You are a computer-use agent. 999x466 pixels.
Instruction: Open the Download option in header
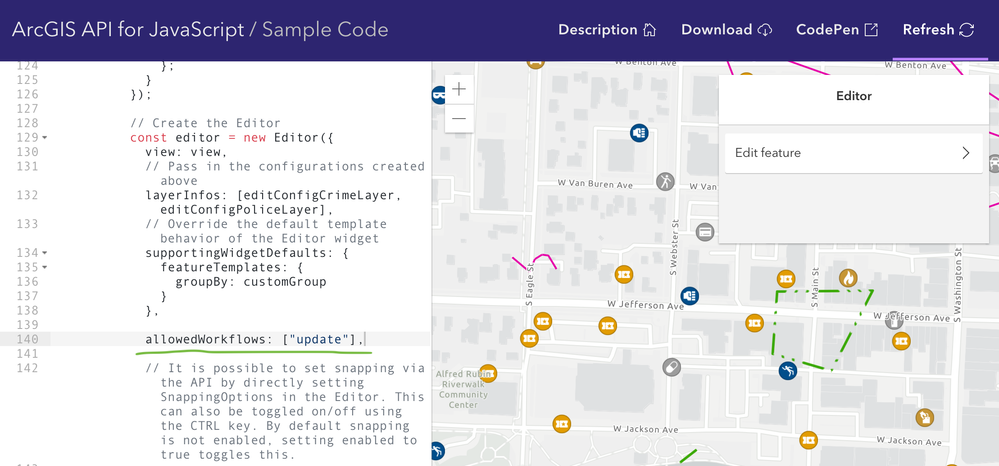click(727, 30)
